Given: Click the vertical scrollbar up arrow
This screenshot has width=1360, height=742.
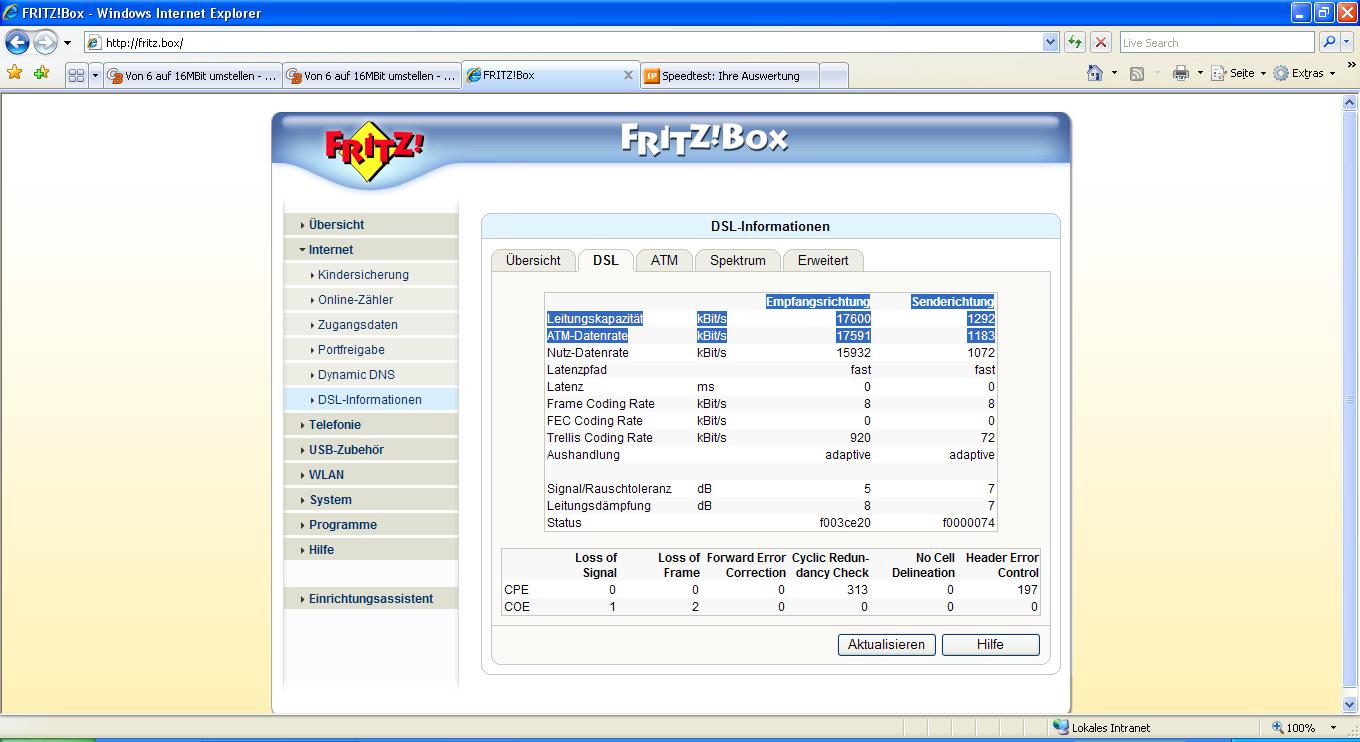Looking at the screenshot, I should point(1350,101).
